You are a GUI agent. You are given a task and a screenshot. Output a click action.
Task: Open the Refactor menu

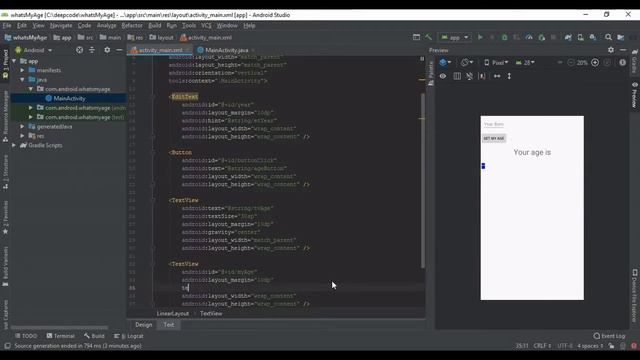point(132,25)
